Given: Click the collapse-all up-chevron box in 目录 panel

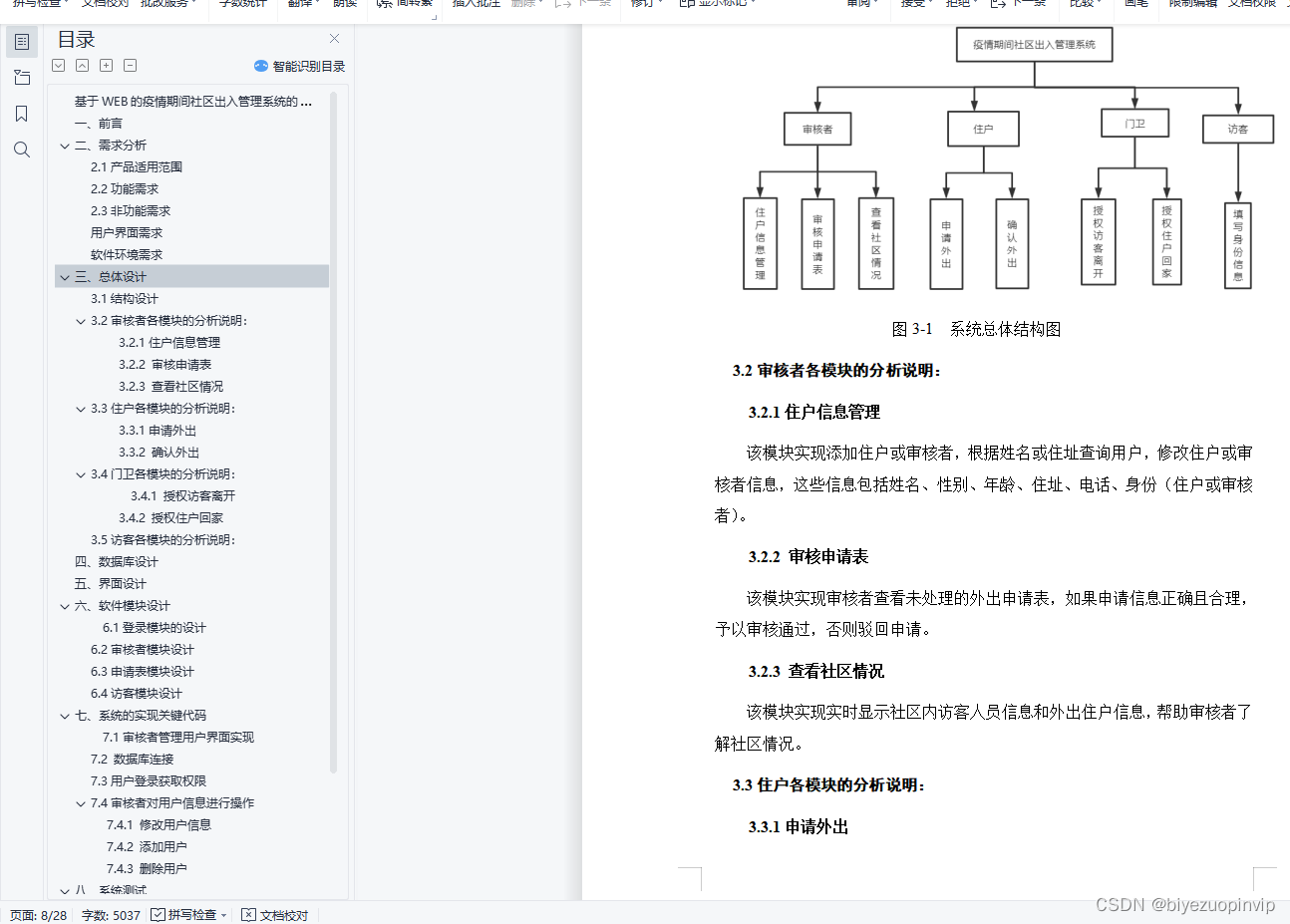Looking at the screenshot, I should pyautogui.click(x=83, y=66).
